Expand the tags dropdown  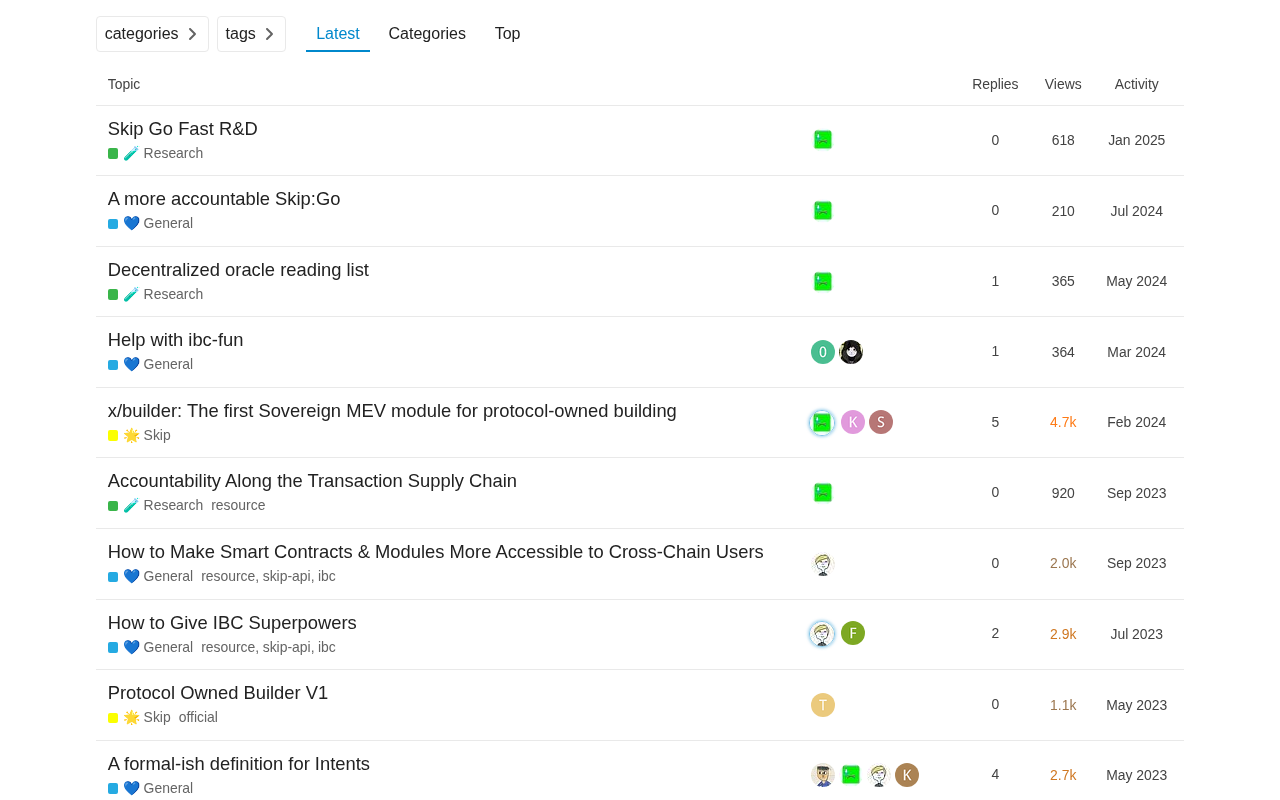[x=251, y=34]
